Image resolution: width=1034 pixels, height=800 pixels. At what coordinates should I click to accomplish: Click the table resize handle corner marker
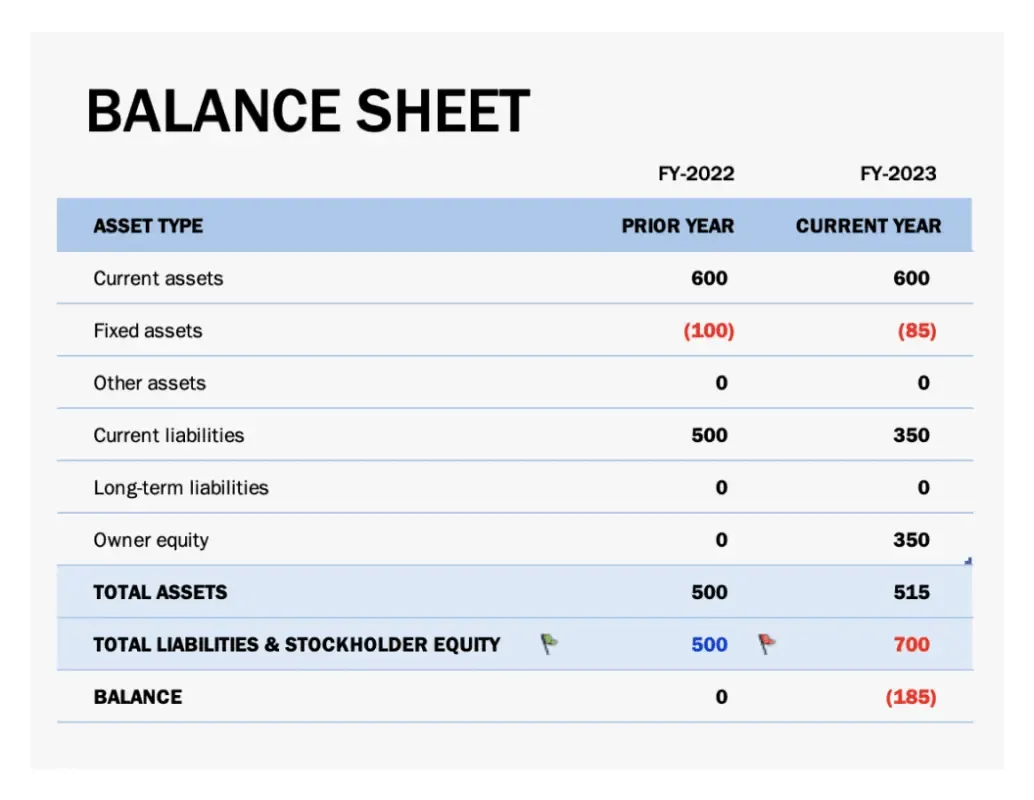point(968,561)
